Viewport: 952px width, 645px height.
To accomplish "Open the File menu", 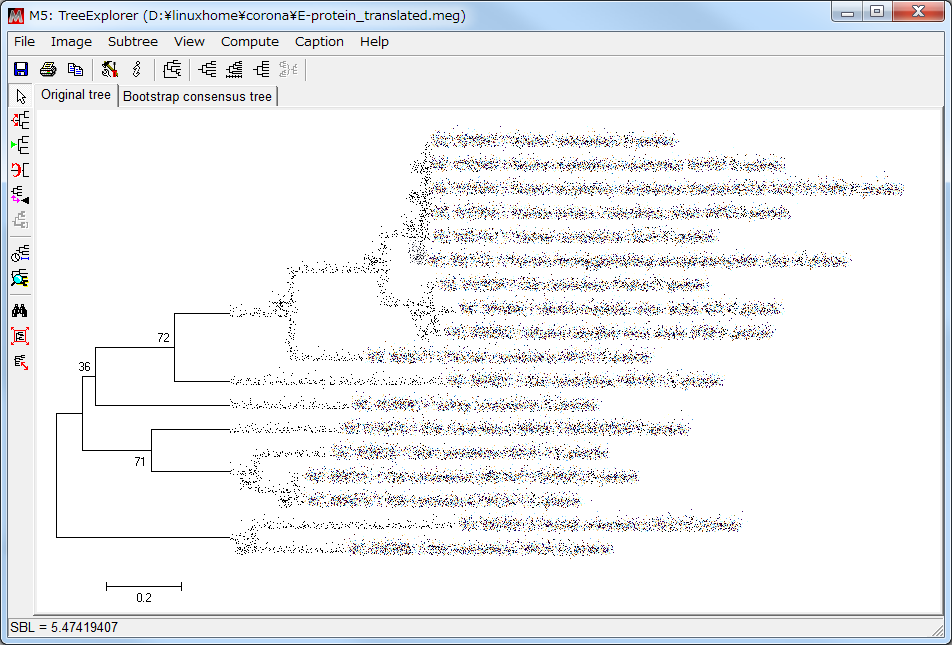I will (x=24, y=41).
